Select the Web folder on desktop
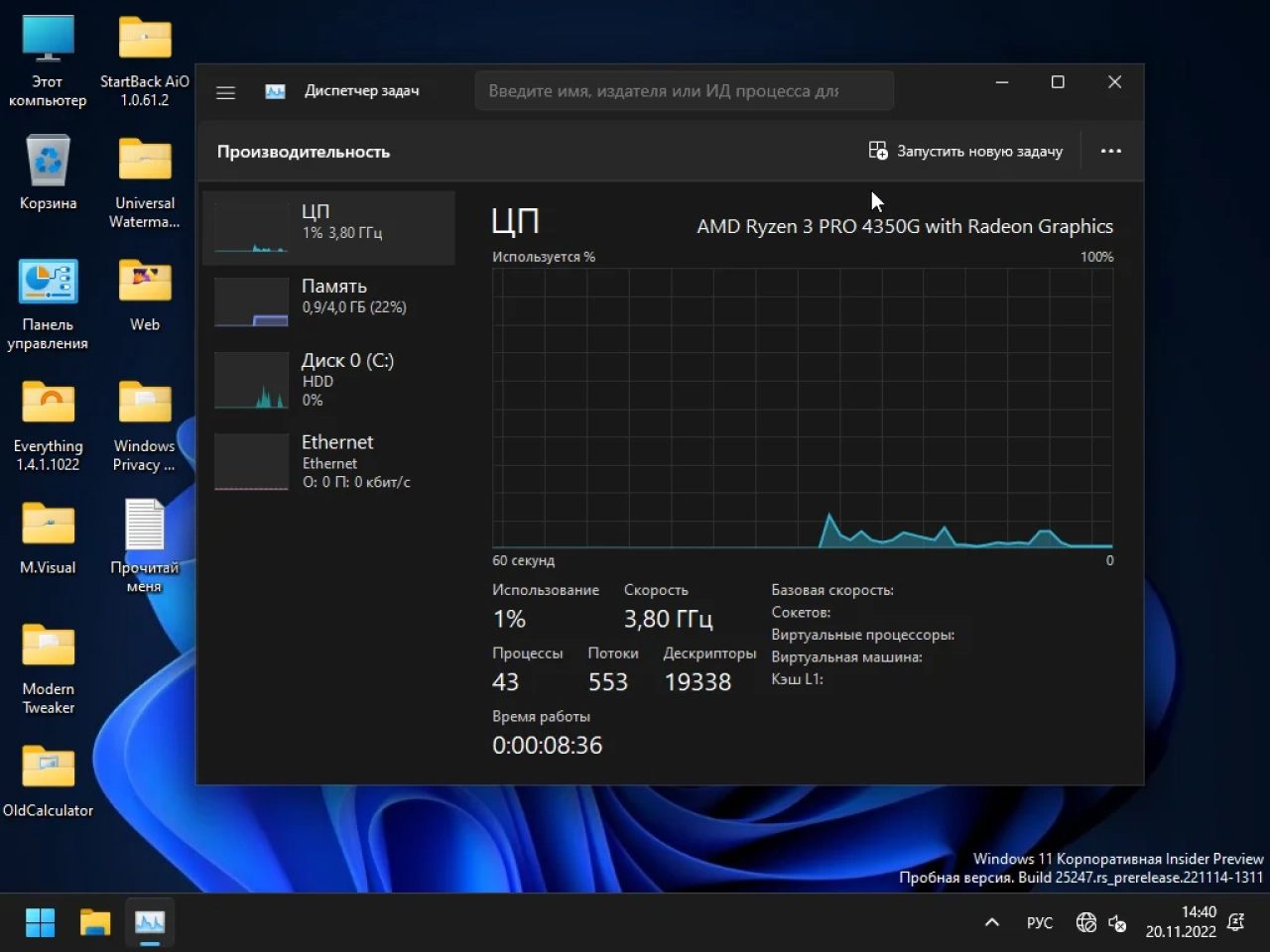This screenshot has width=1270, height=952. pos(145,295)
